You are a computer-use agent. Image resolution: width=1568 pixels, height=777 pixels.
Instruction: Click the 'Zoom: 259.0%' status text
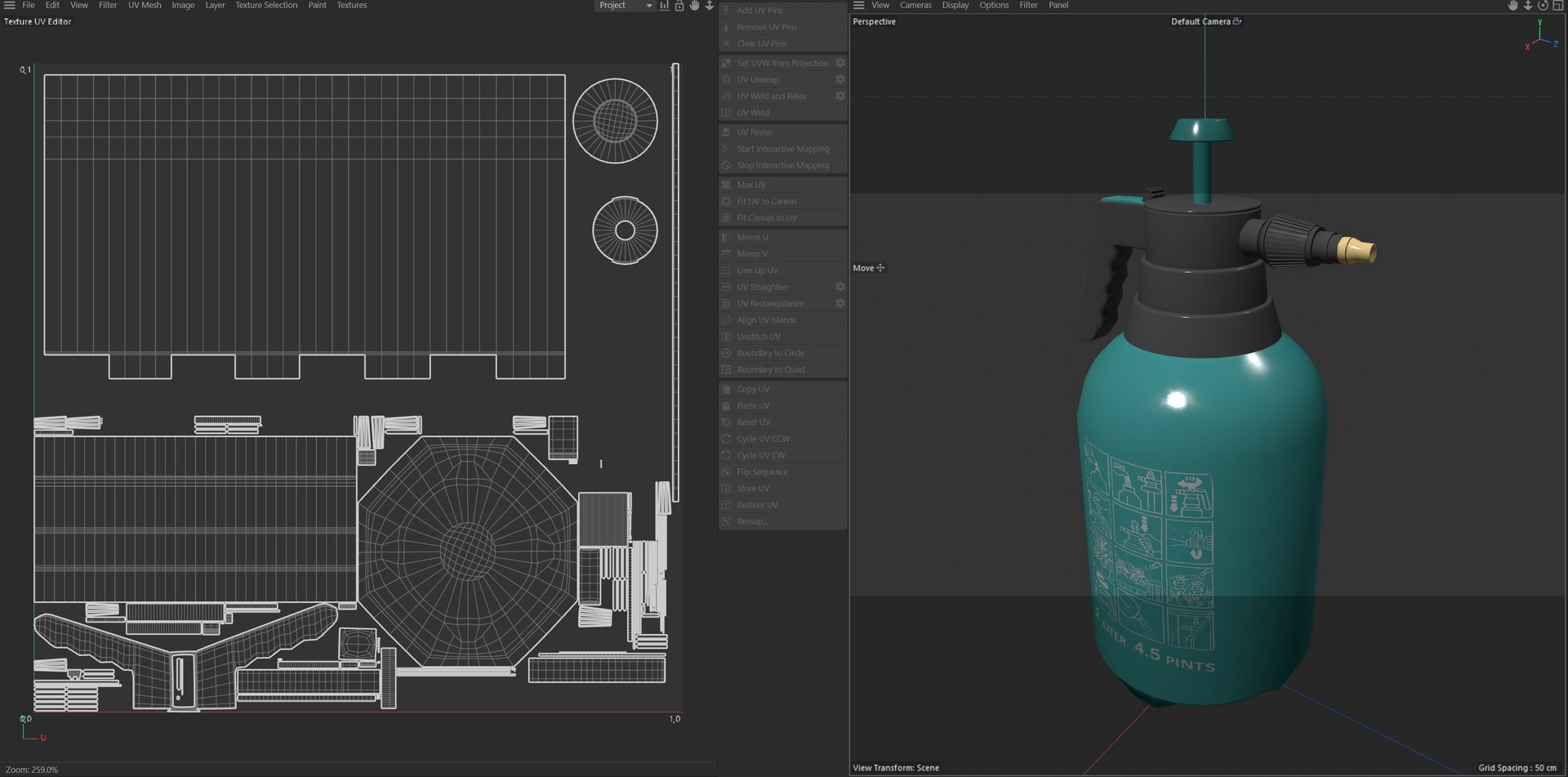32,770
